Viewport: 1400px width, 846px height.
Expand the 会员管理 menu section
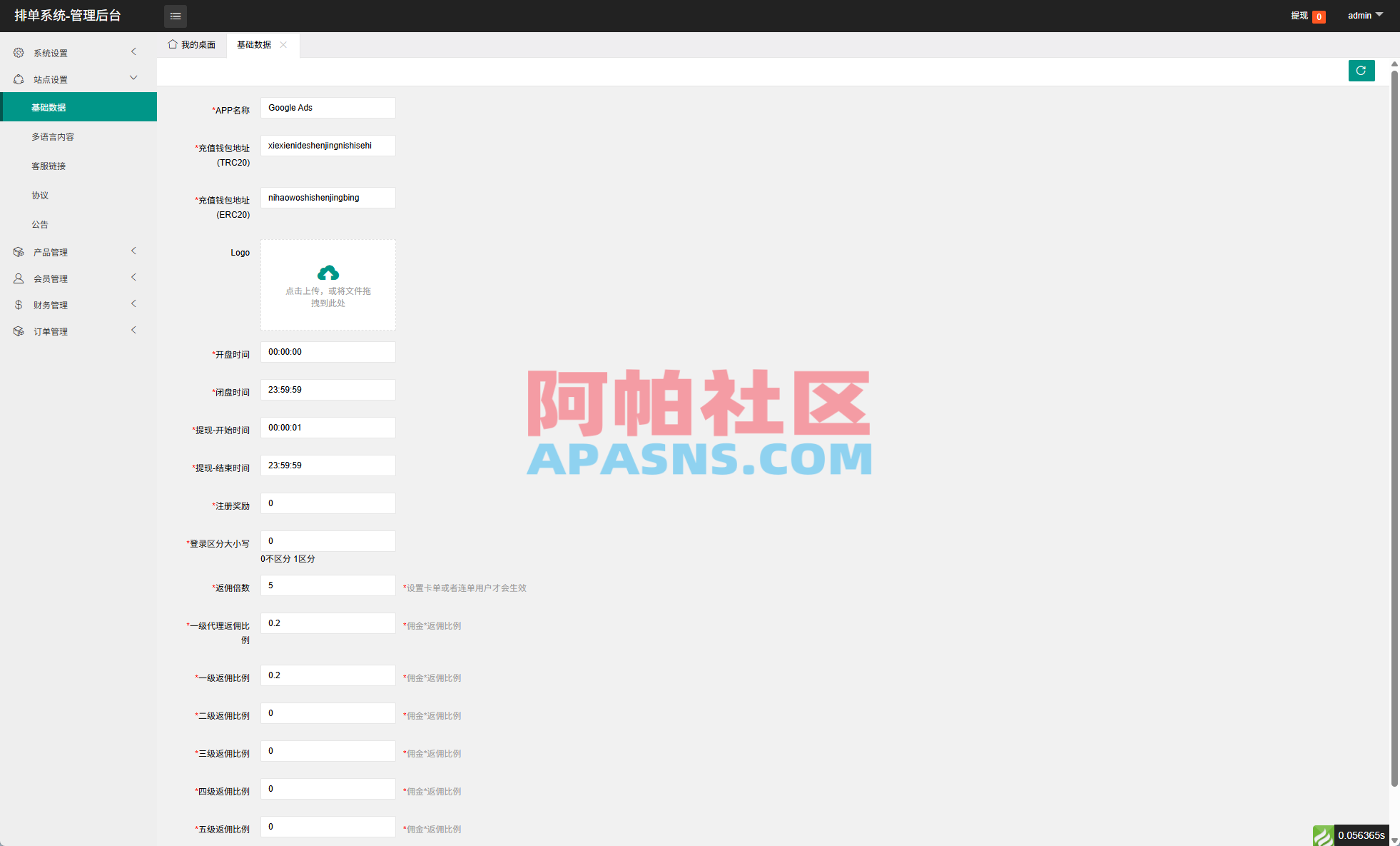pyautogui.click(x=133, y=277)
